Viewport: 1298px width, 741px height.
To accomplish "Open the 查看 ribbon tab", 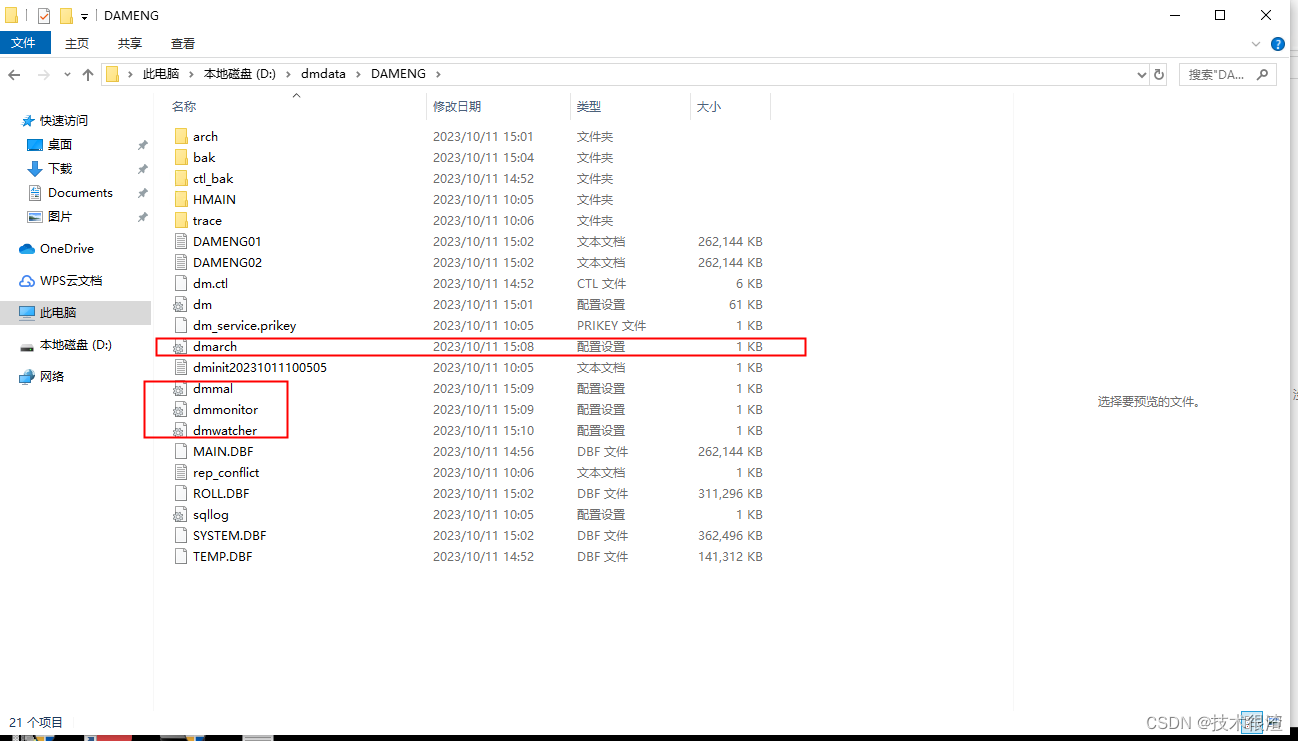I will point(183,43).
